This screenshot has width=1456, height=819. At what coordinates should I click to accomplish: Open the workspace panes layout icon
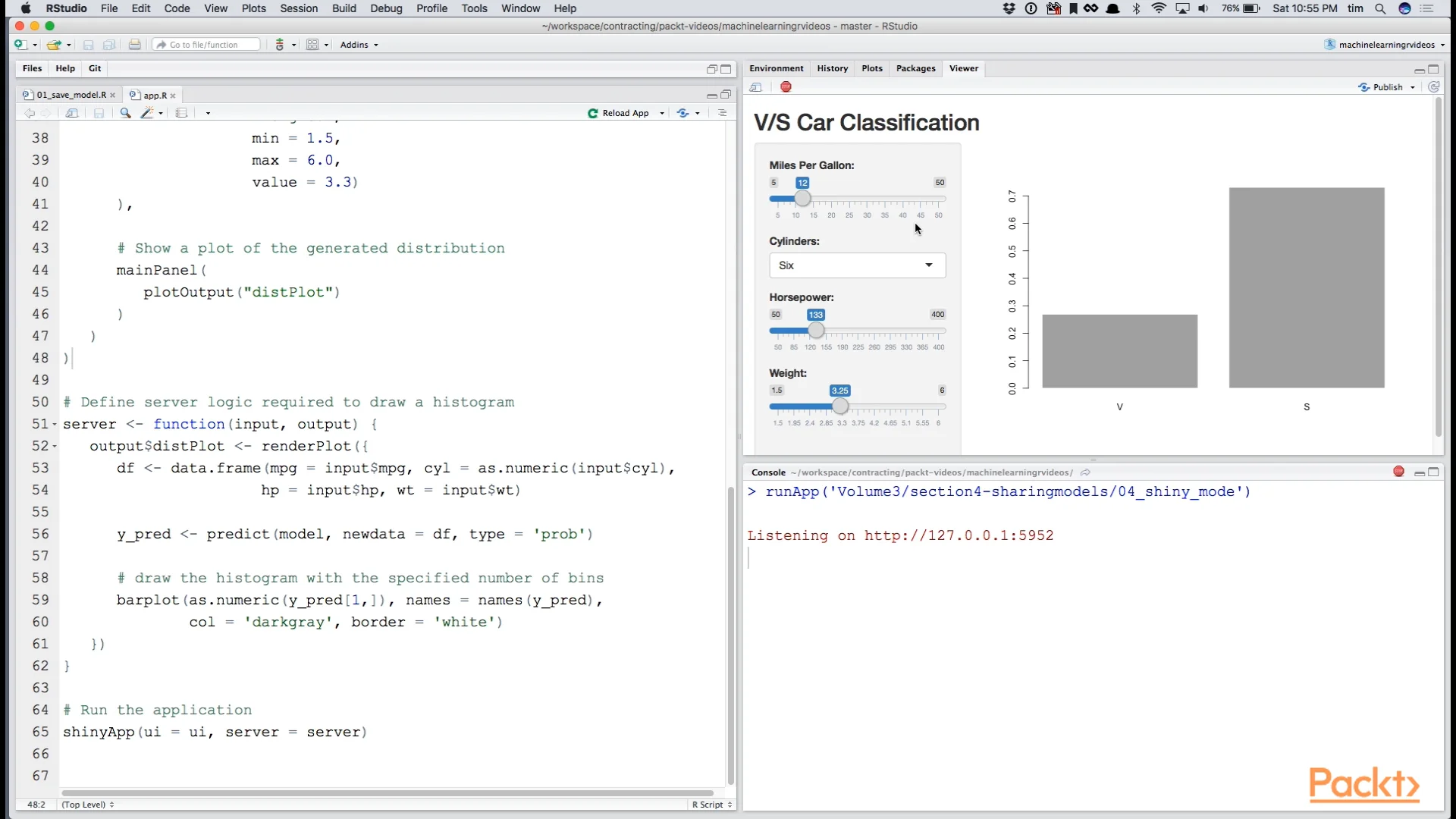(x=312, y=45)
